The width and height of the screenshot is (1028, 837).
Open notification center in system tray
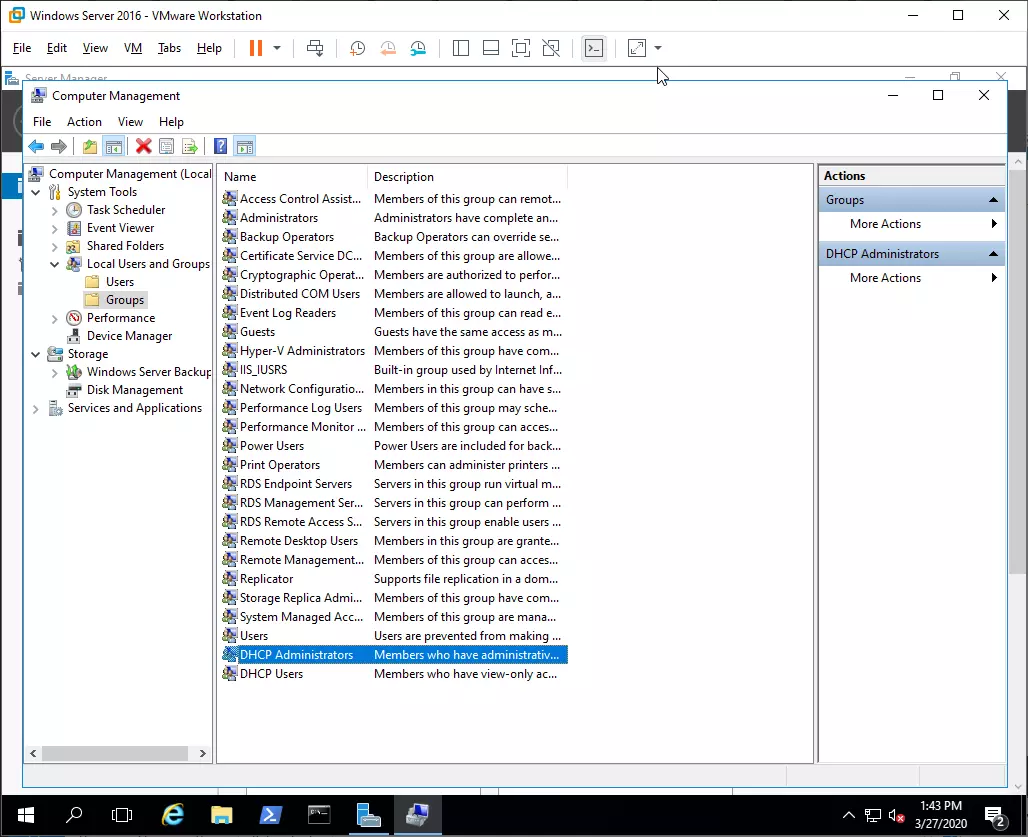tap(995, 816)
